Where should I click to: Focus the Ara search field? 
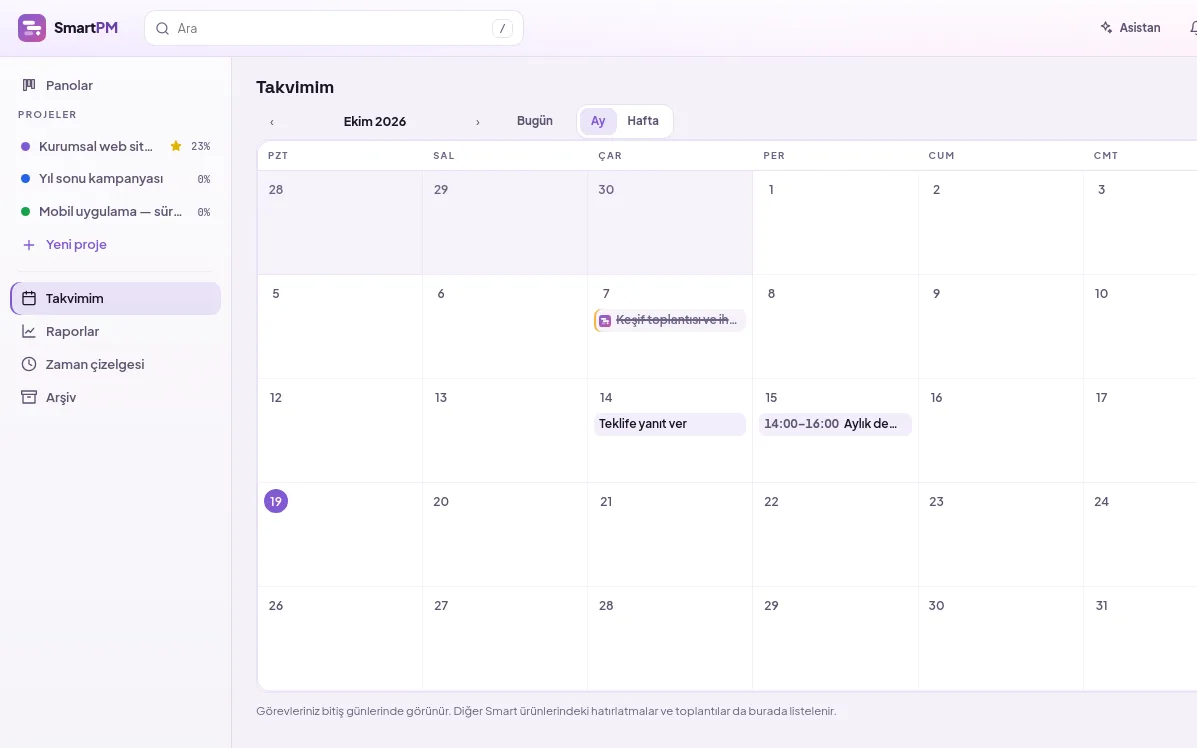click(x=334, y=28)
